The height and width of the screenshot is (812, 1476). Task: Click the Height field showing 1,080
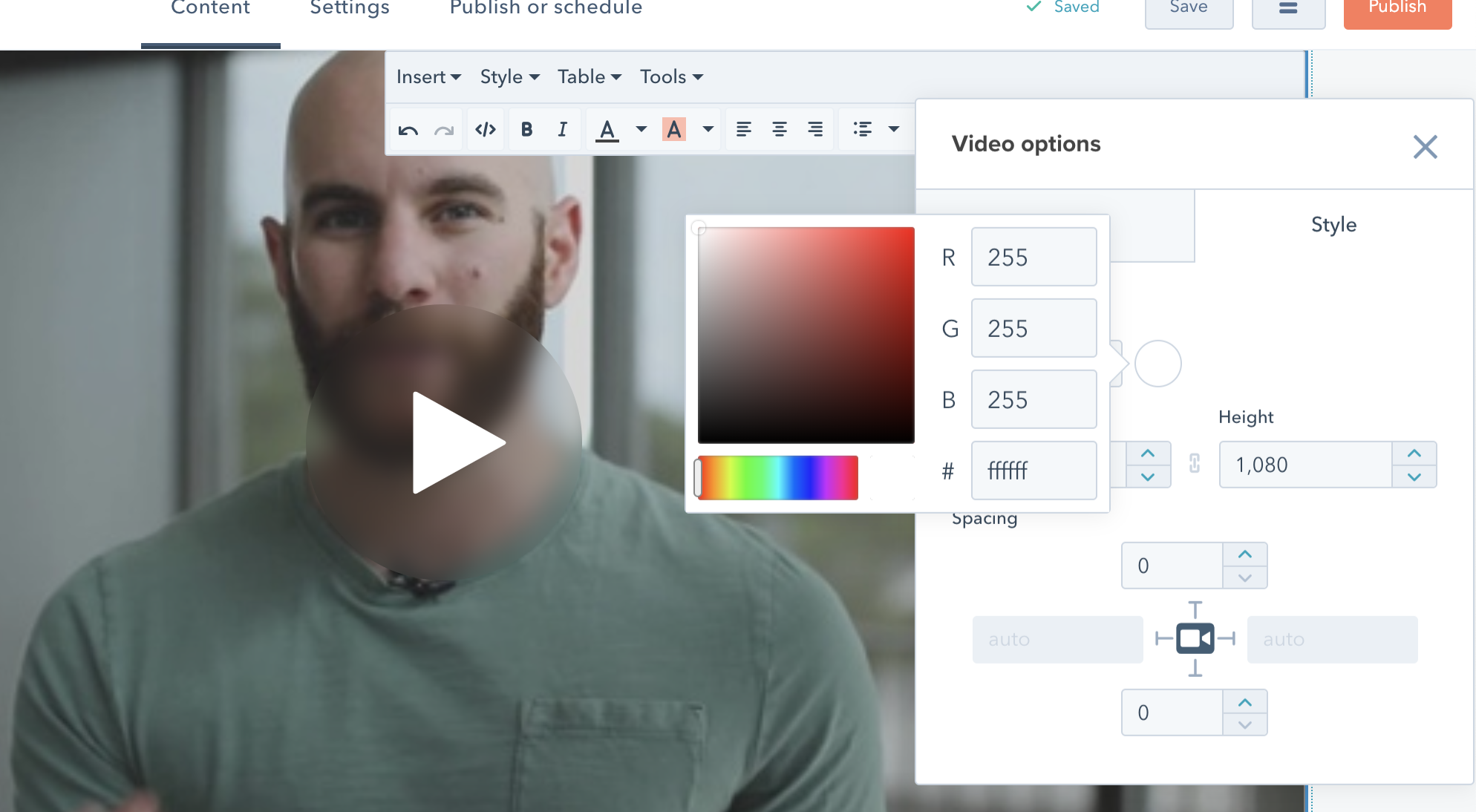[x=1305, y=465]
